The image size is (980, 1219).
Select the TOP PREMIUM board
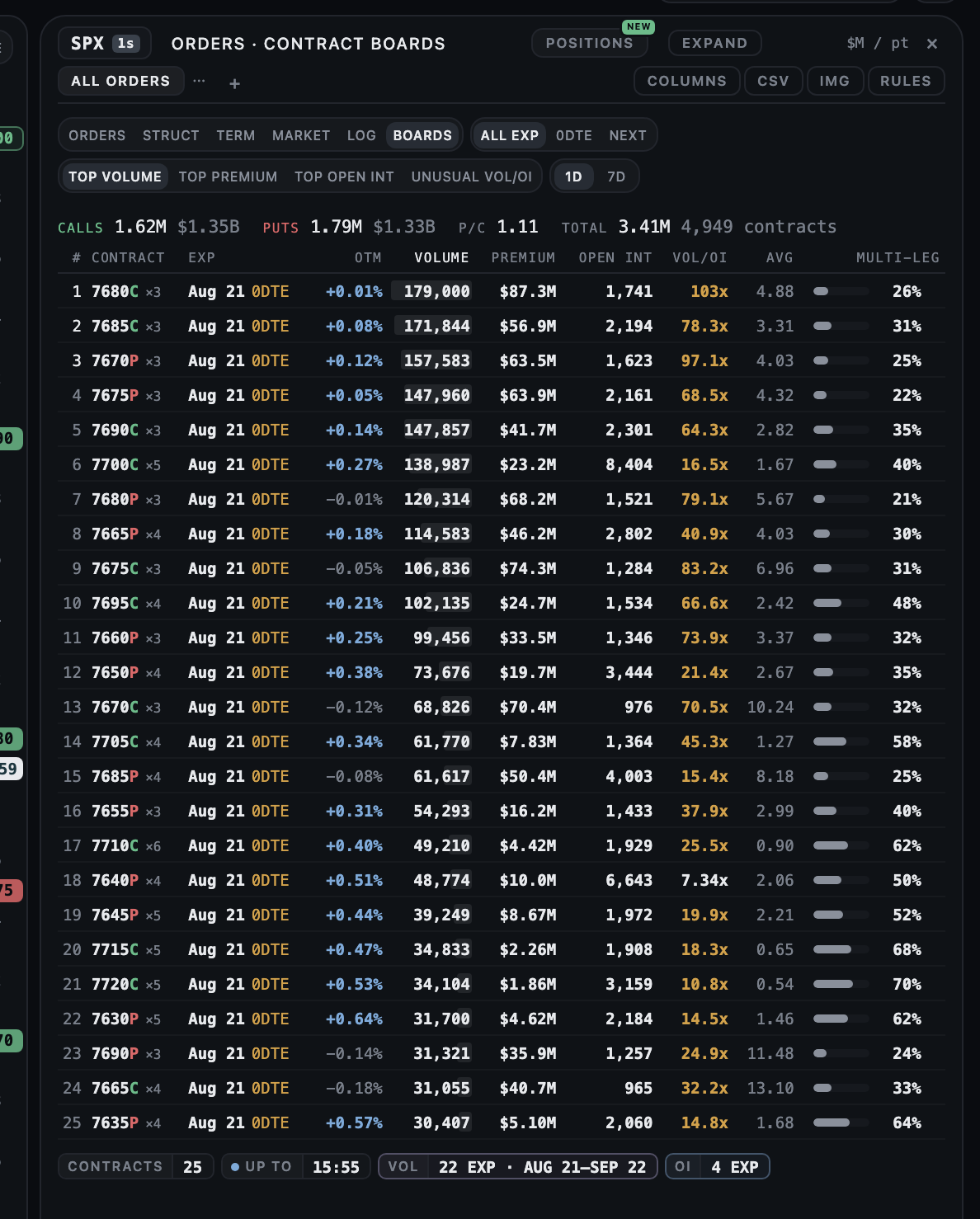(228, 176)
